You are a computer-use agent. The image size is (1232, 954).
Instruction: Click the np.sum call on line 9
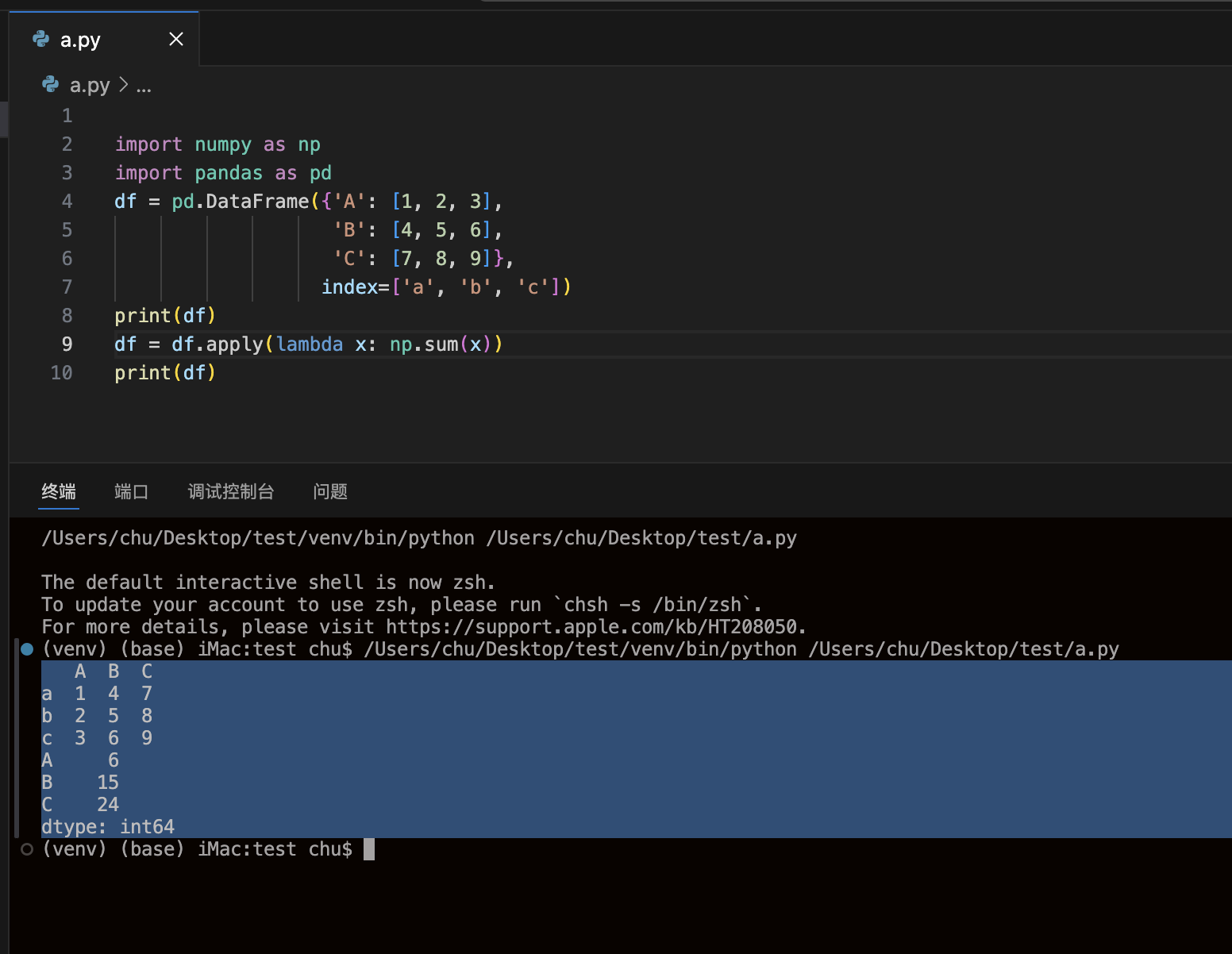[424, 344]
